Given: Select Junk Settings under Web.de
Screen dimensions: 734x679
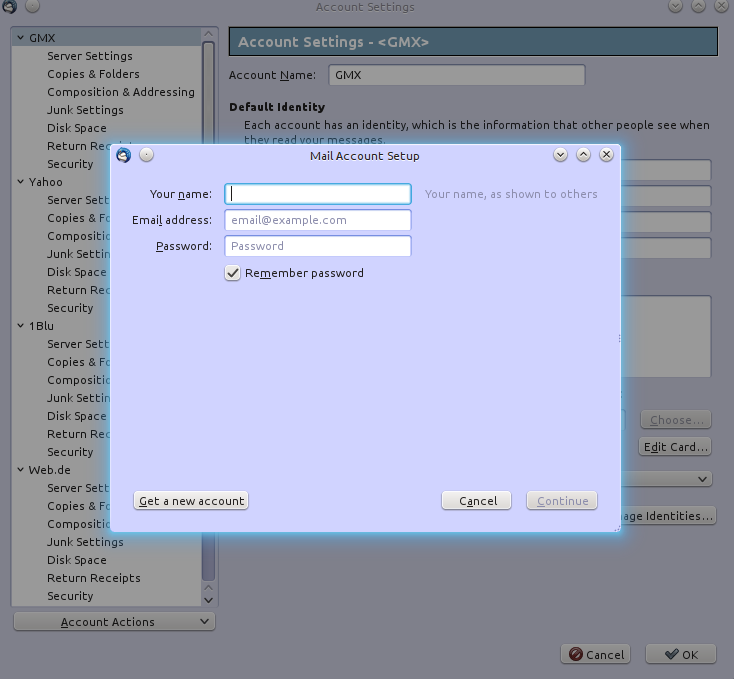Looking at the screenshot, I should pyautogui.click(x=85, y=542).
